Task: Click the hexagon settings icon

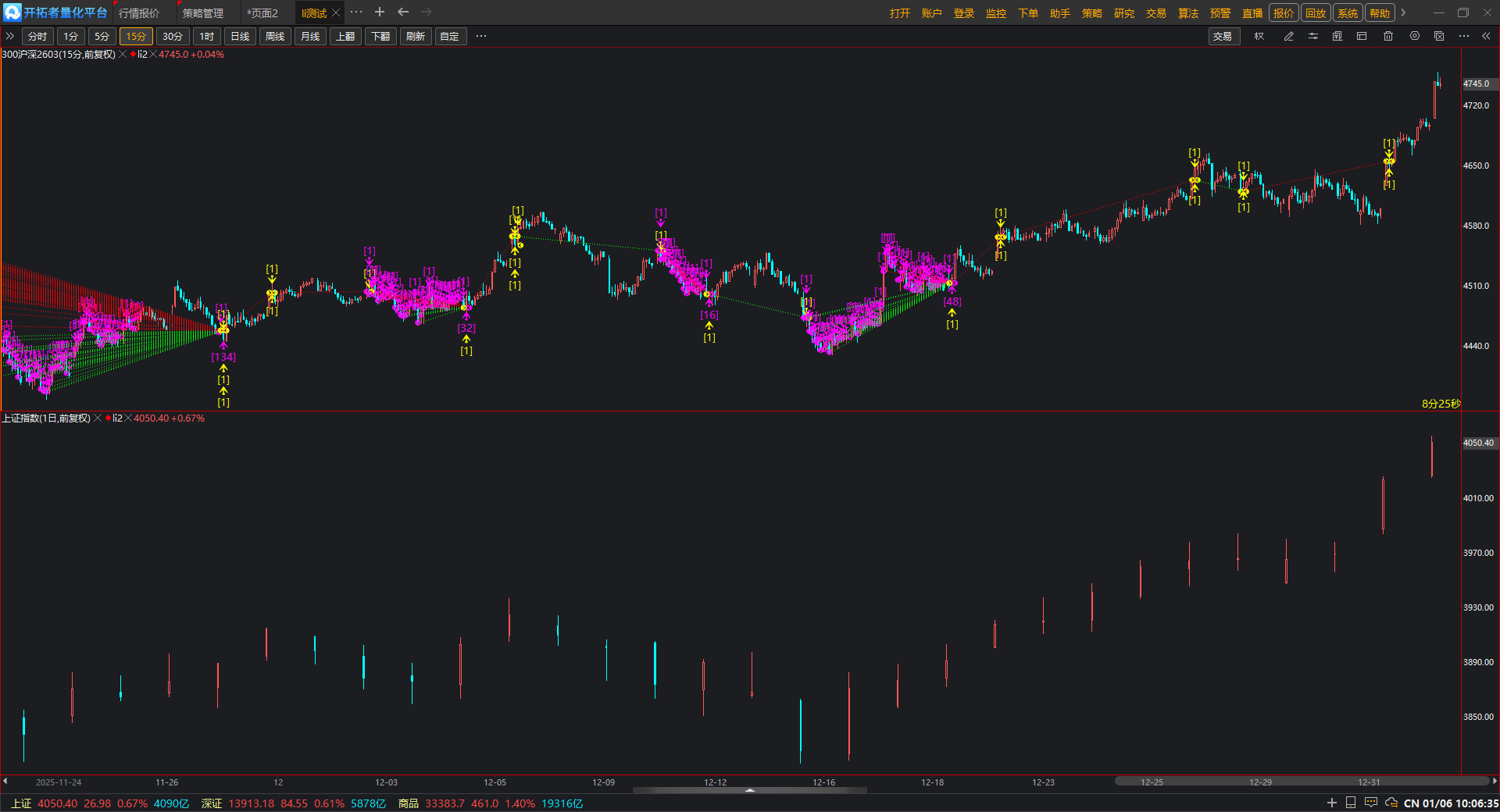Action: (1415, 37)
